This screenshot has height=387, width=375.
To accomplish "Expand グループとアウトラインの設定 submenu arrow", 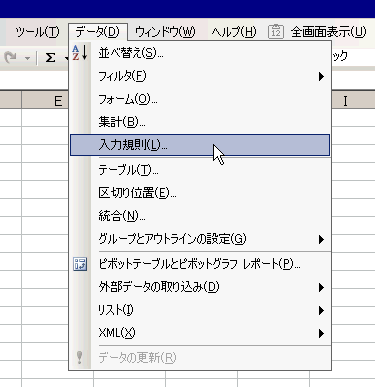I will click(x=321, y=239).
